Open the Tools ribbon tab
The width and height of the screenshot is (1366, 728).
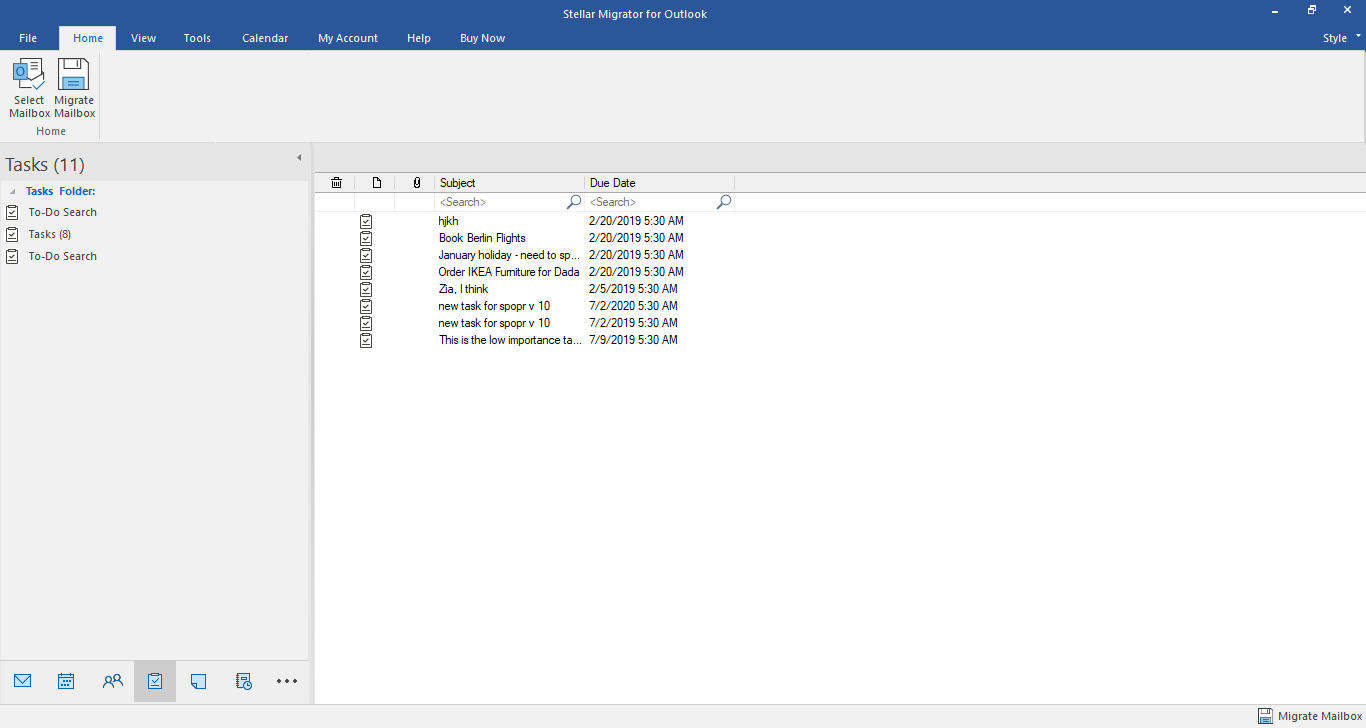tap(197, 38)
